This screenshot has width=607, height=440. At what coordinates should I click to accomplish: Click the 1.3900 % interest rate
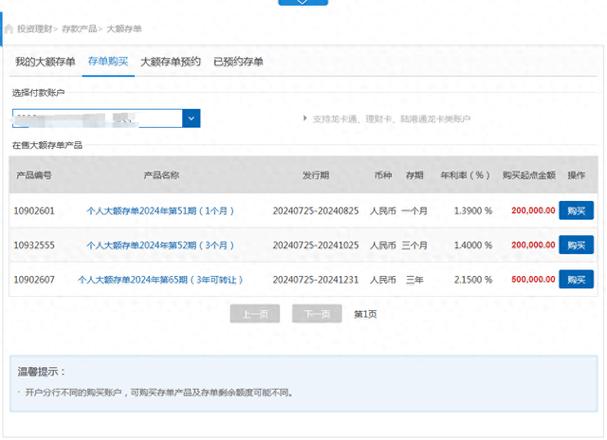tap(473, 211)
